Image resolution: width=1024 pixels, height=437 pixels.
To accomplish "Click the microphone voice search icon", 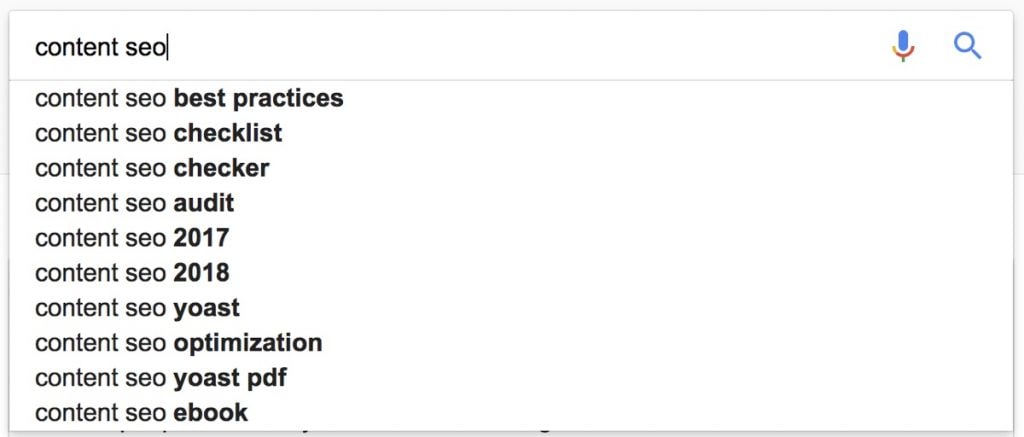I will pyautogui.click(x=903, y=46).
